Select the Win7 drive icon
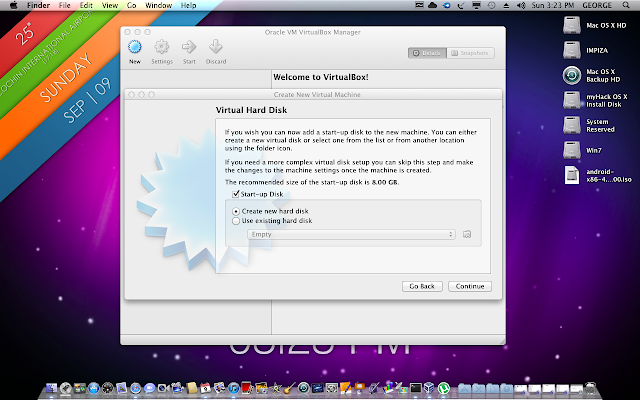This screenshot has width=640, height=400. click(x=571, y=150)
